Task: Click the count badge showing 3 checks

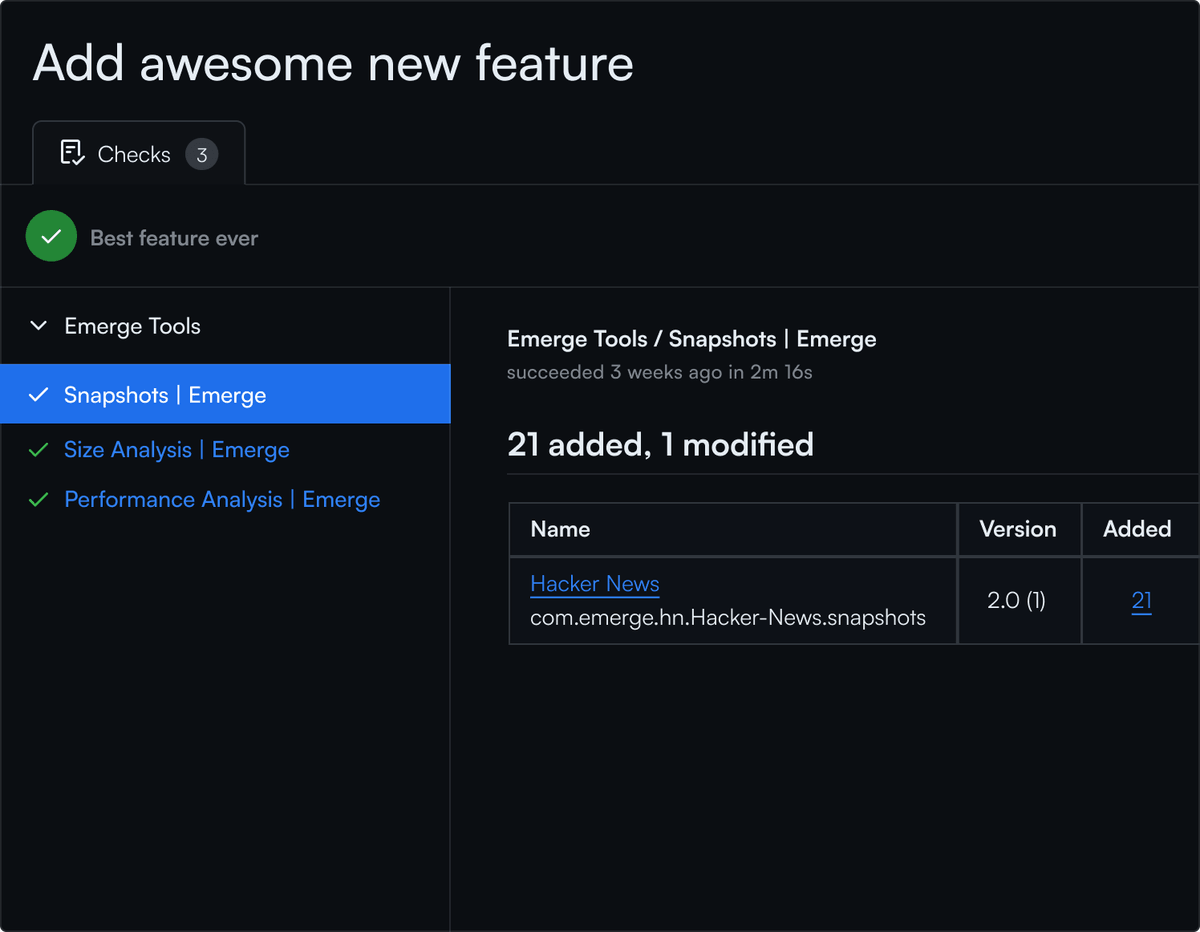Action: click(203, 154)
